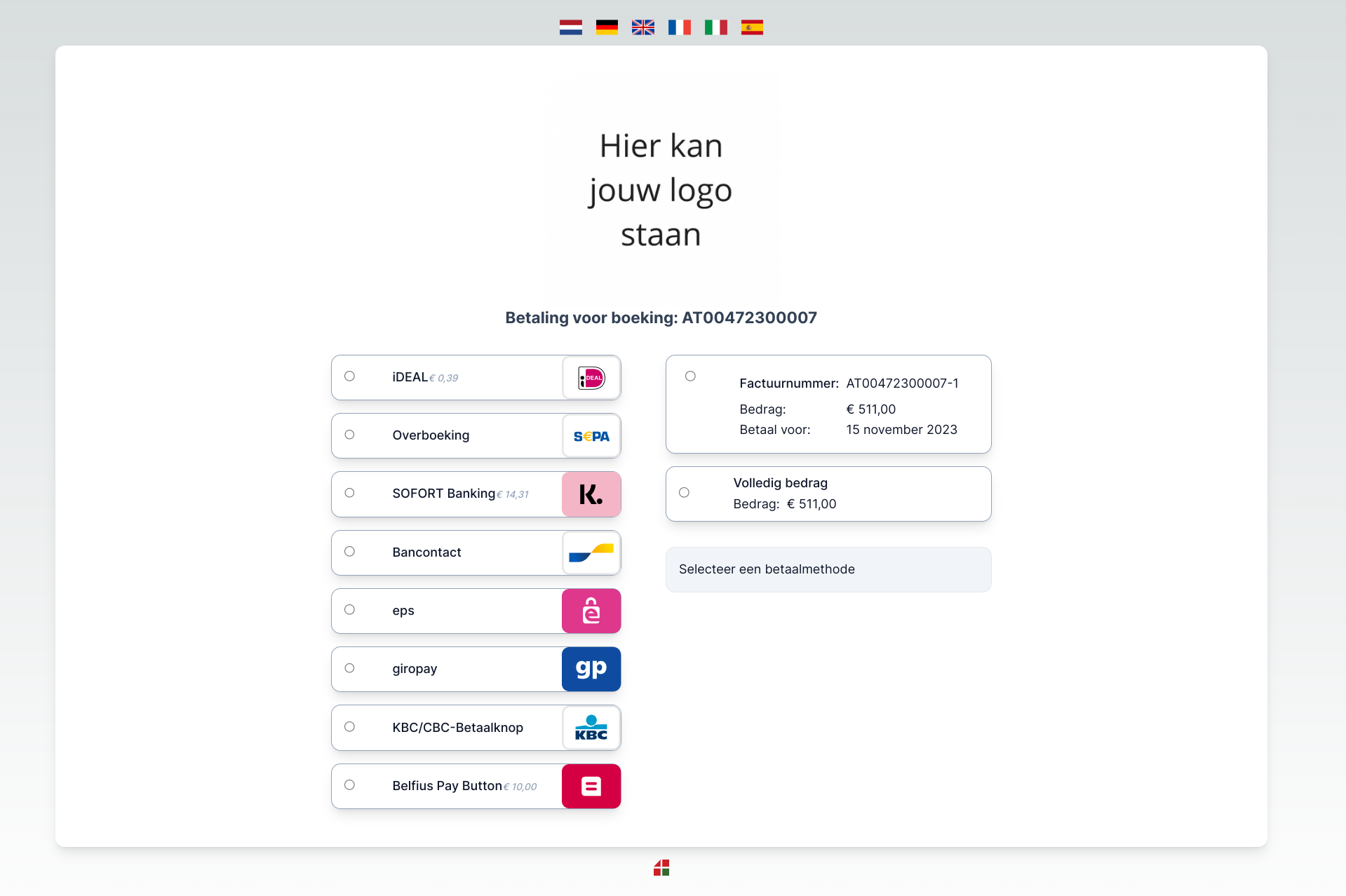Click the iDEAL logo

click(x=591, y=378)
